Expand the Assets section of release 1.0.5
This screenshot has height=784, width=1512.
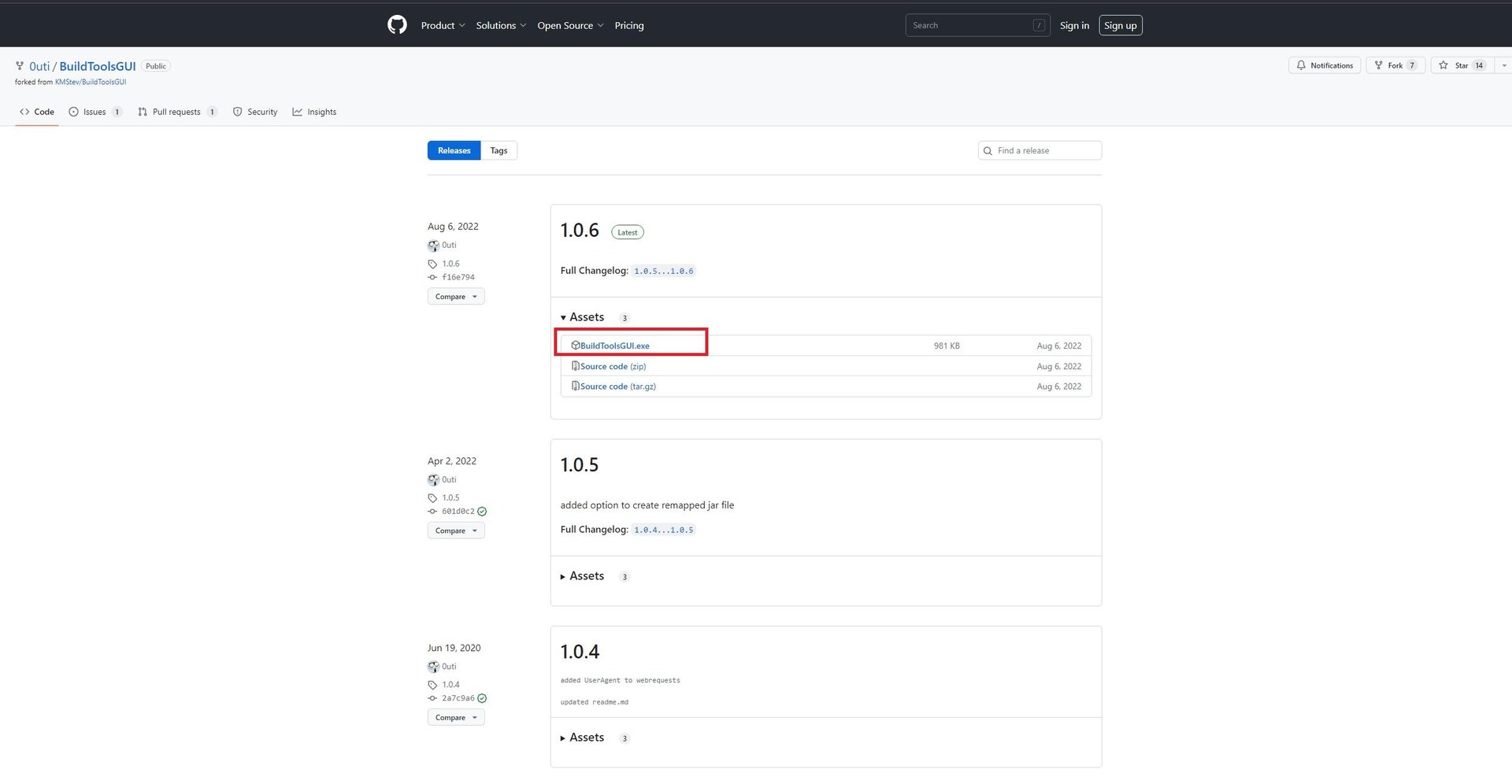[583, 576]
